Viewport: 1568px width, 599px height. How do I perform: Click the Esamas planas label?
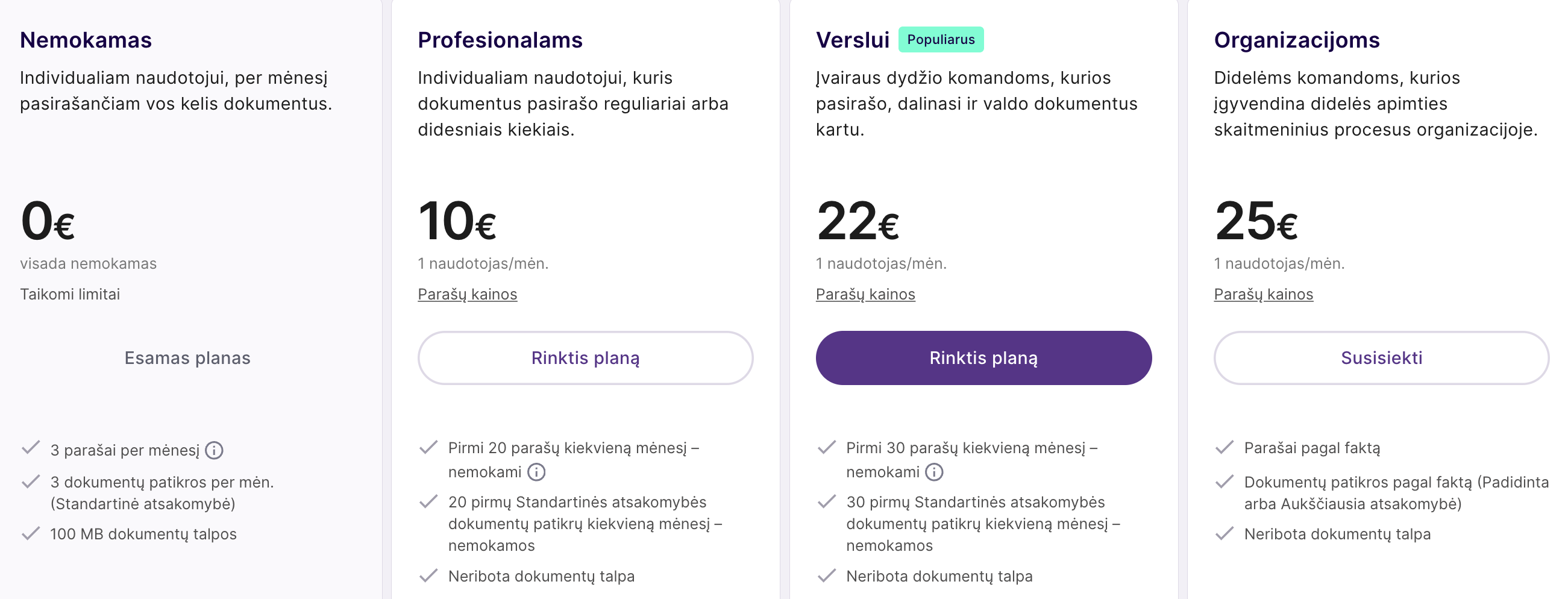point(187,358)
